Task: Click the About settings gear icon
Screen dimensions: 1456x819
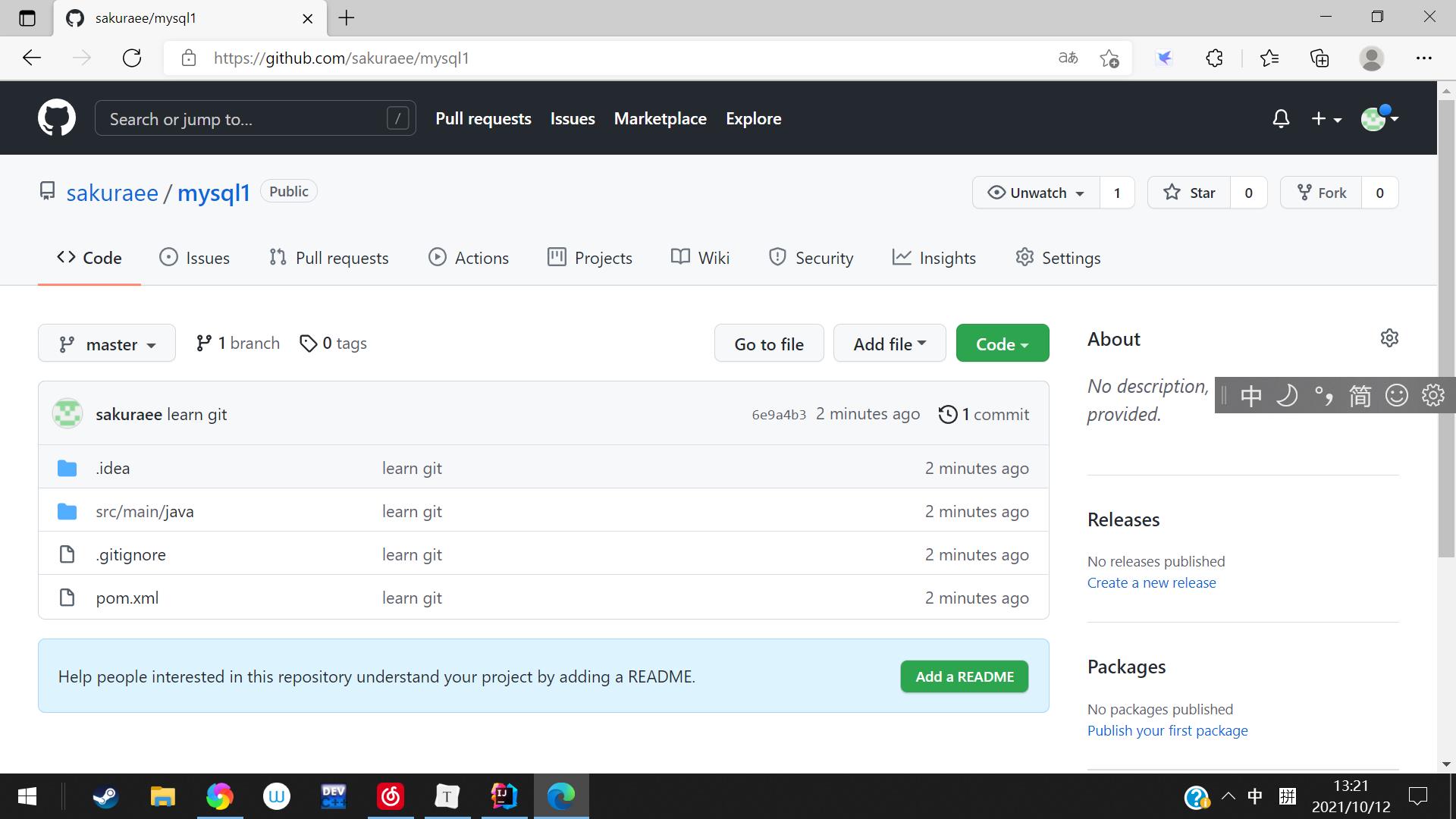Action: click(x=1389, y=338)
